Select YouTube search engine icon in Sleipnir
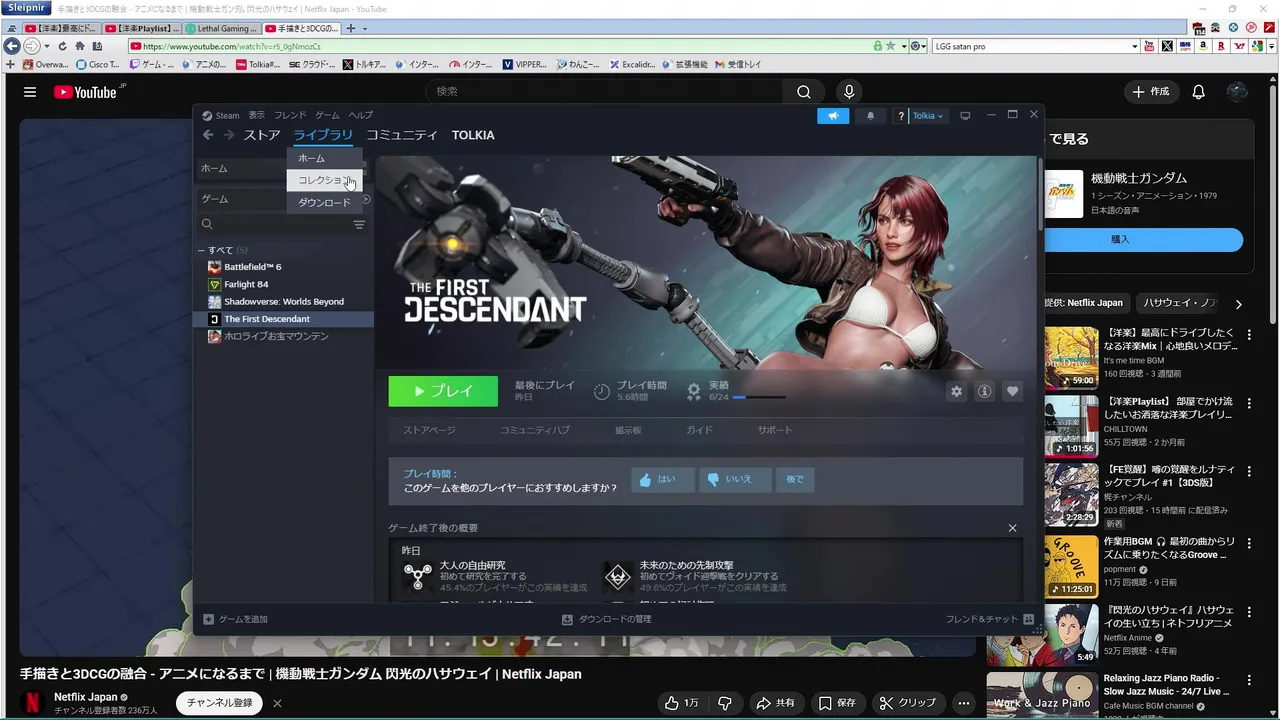This screenshot has height=720, width=1280. pos(1149,46)
